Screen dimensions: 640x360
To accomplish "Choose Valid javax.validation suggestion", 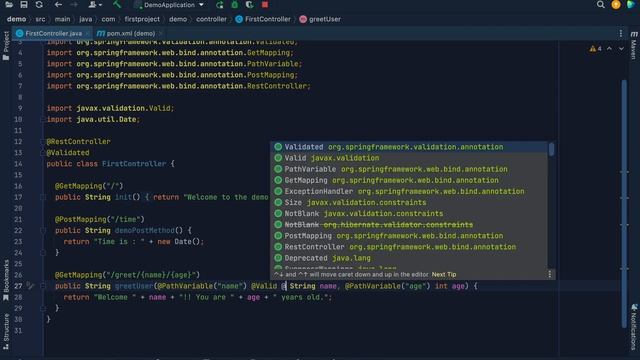I will pyautogui.click(x=409, y=158).
